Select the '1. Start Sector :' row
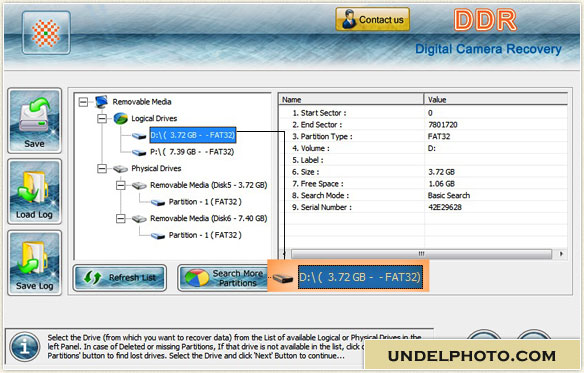 tap(423, 113)
